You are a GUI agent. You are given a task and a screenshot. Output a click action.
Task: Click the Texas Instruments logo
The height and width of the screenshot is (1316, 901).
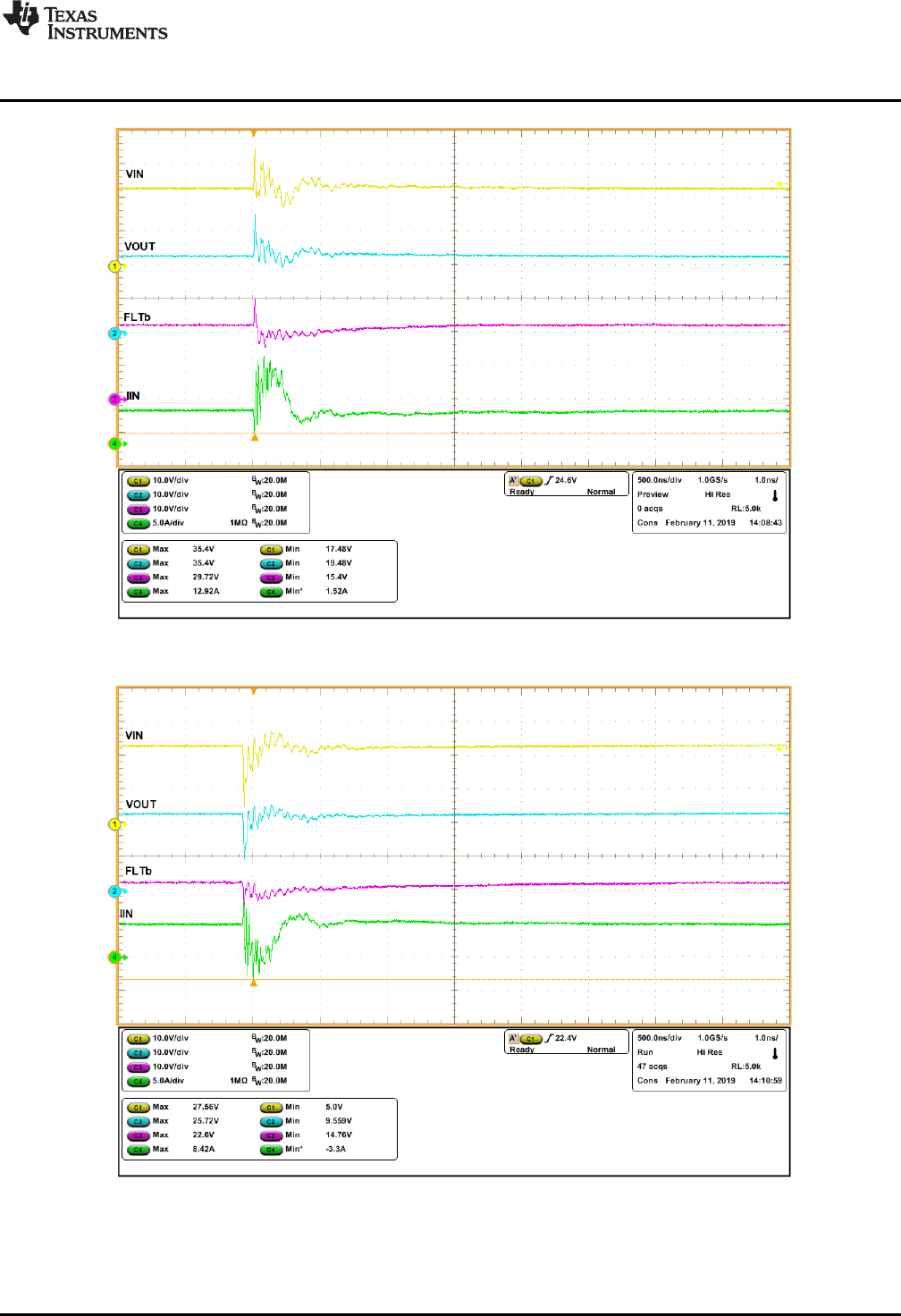click(x=85, y=21)
